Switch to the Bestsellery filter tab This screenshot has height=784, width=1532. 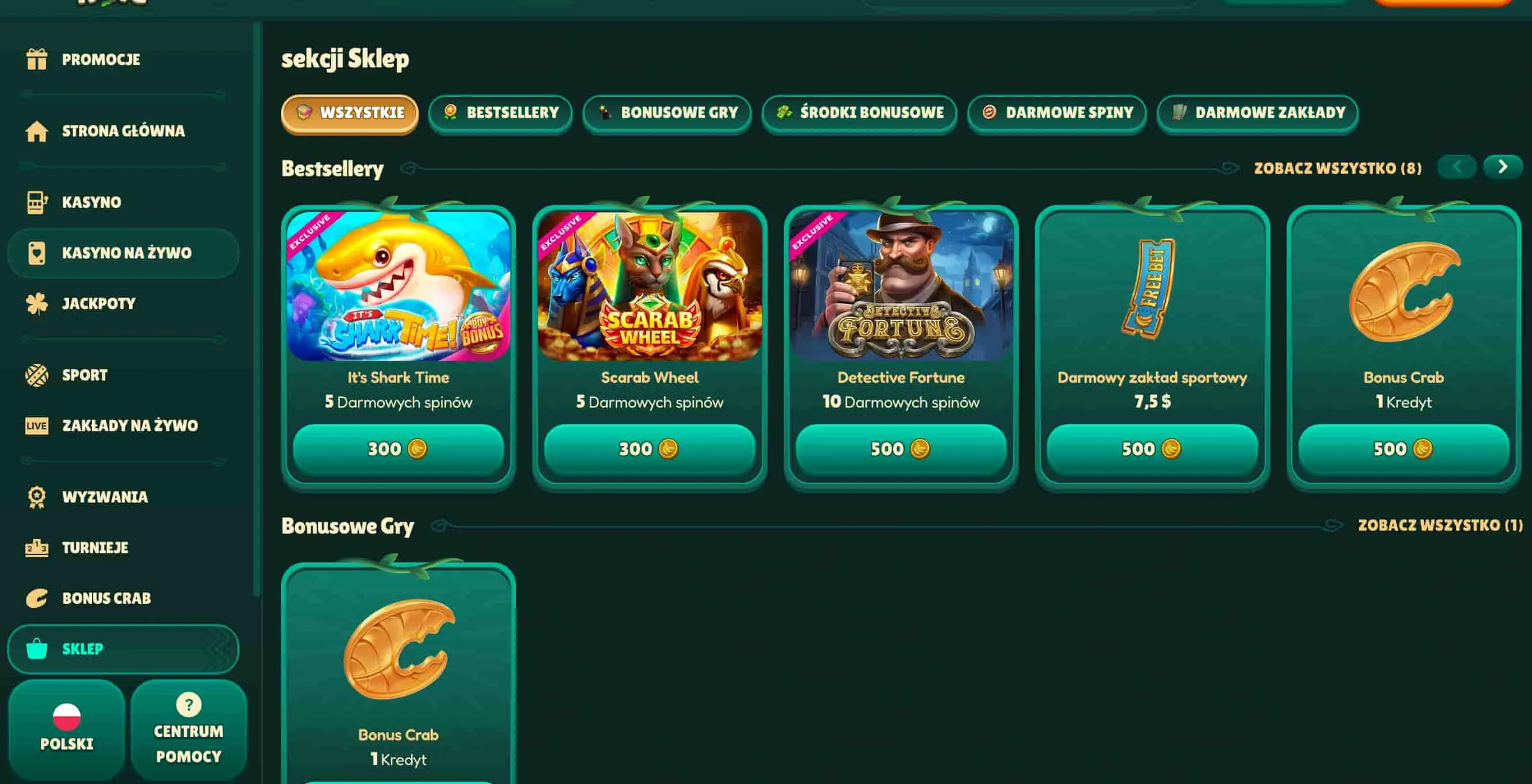coord(500,113)
